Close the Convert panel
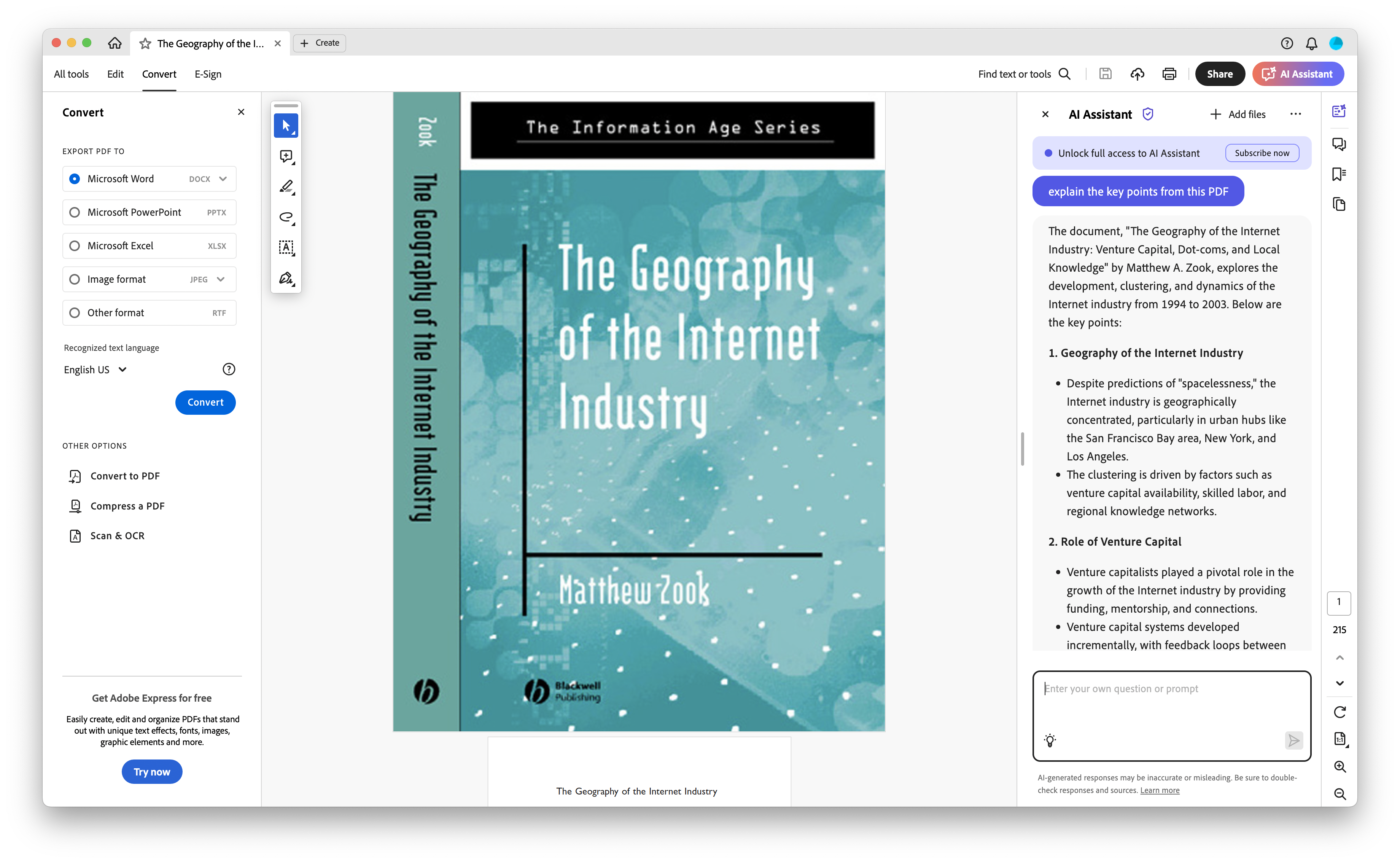 tap(241, 113)
